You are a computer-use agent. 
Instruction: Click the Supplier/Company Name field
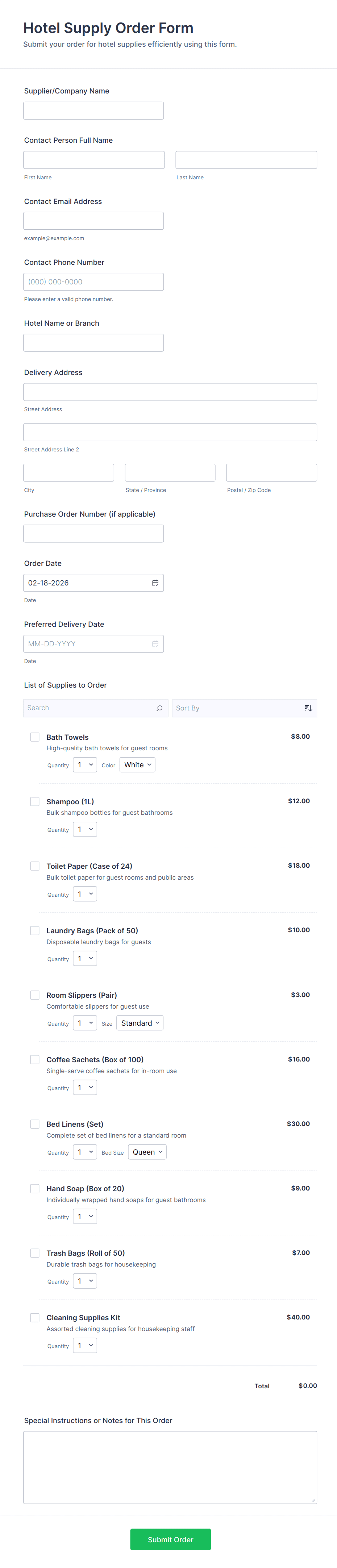click(x=94, y=111)
